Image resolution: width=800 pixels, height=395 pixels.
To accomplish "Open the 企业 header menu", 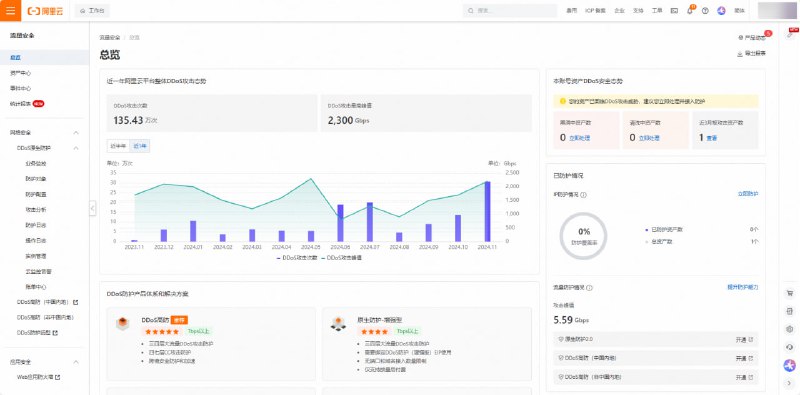I will click(x=619, y=11).
